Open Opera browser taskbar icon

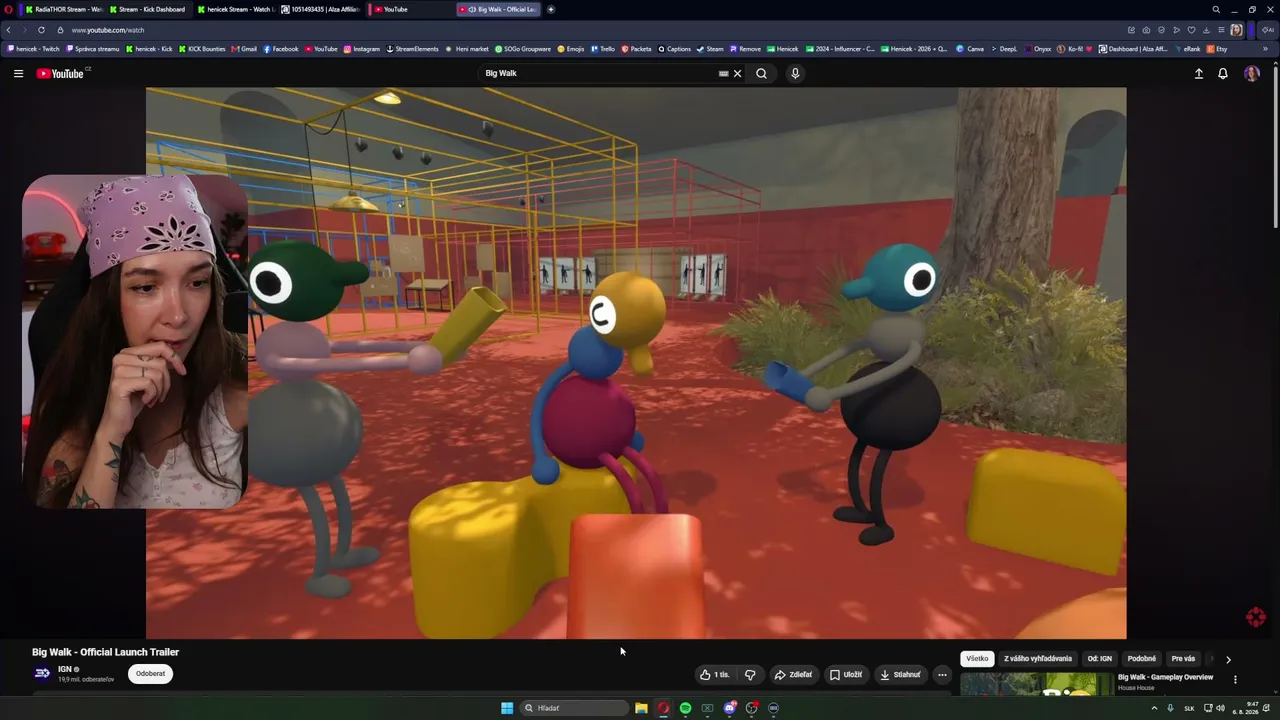point(663,708)
